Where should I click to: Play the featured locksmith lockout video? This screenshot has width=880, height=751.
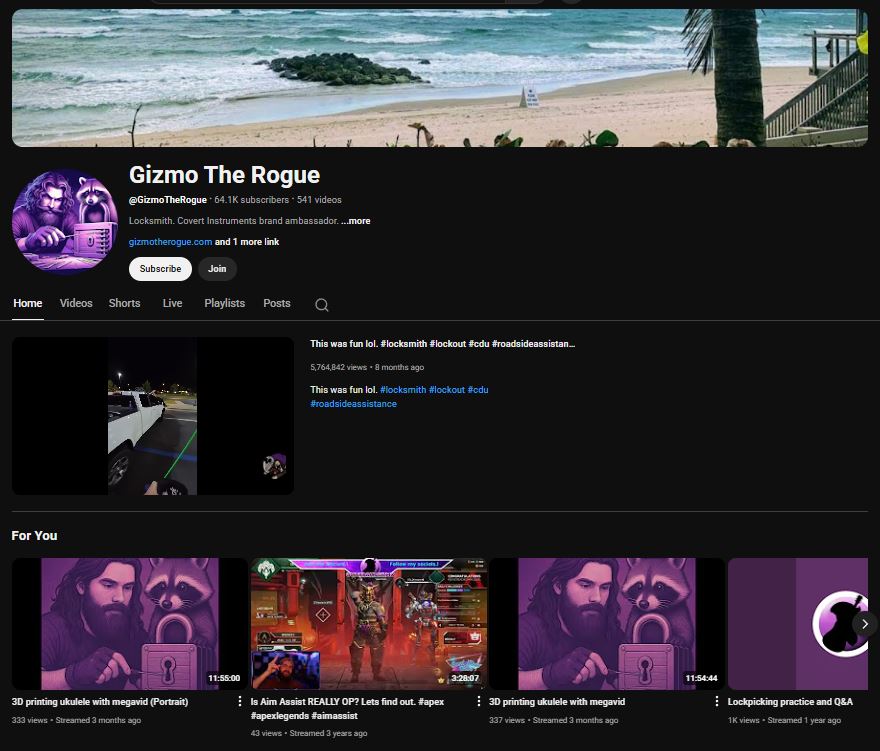point(152,416)
